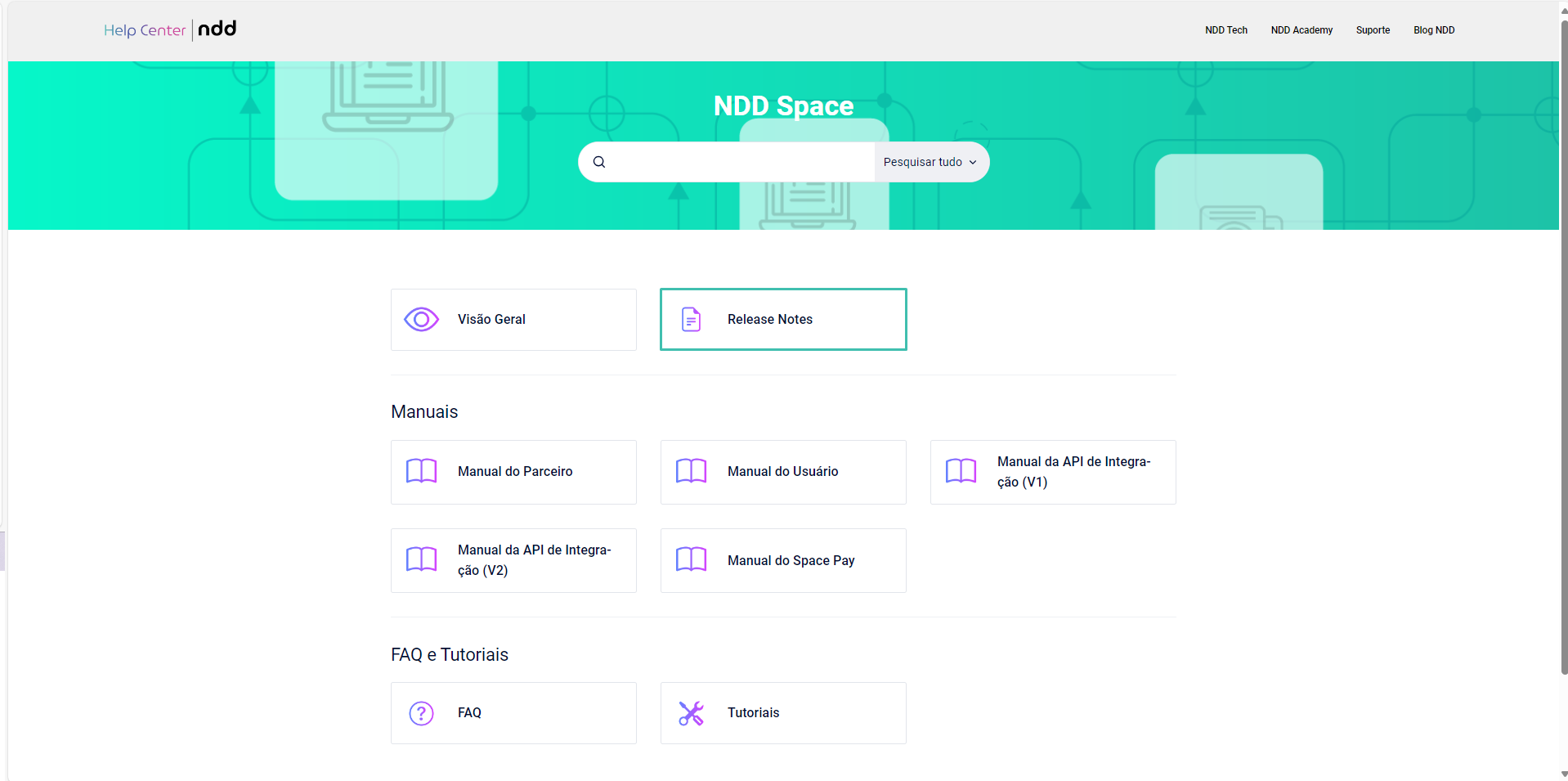Open Blog NDD in the top menu
This screenshot has width=1568, height=781.
tap(1434, 30)
